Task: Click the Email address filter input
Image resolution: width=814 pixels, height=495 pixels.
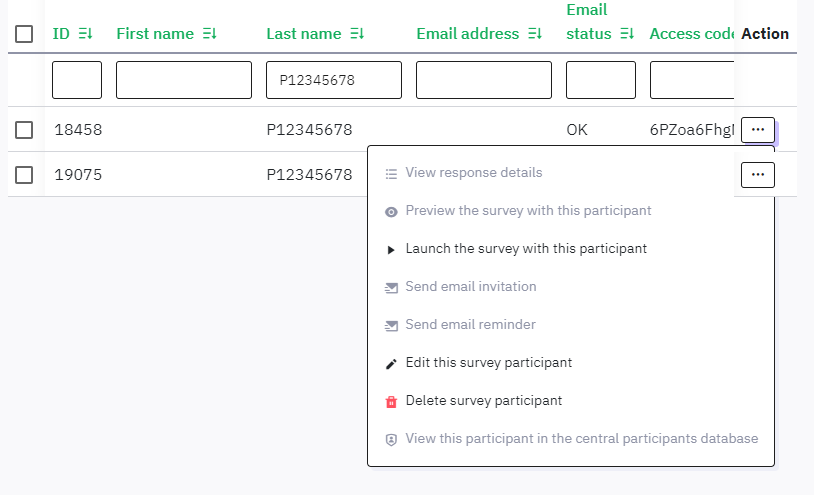Action: 484,80
